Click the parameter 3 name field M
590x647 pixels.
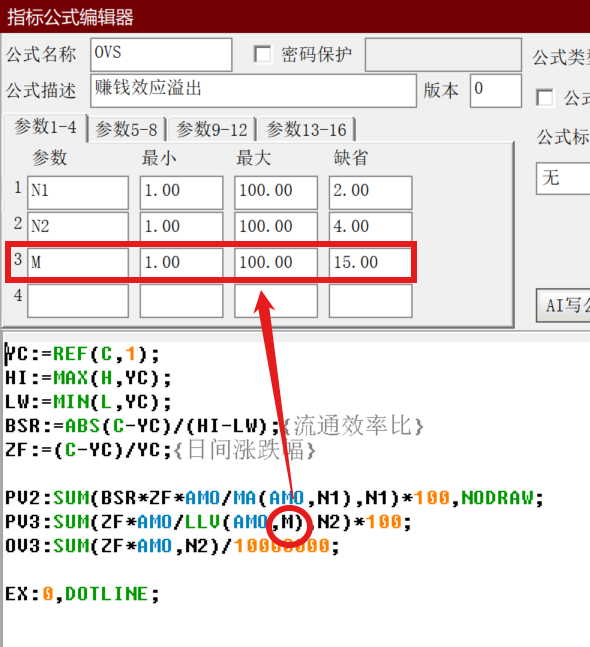[x=78, y=262]
